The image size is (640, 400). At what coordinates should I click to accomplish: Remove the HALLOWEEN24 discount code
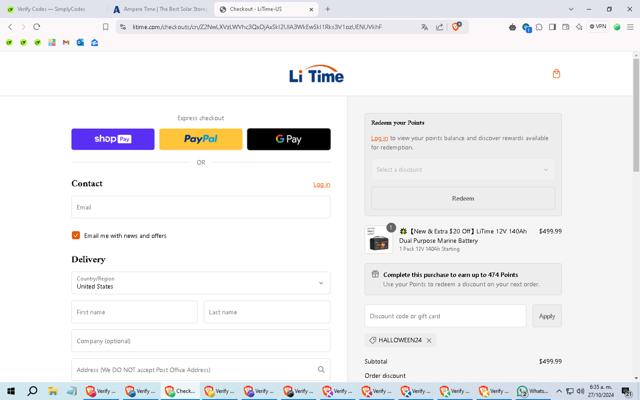[429, 340]
